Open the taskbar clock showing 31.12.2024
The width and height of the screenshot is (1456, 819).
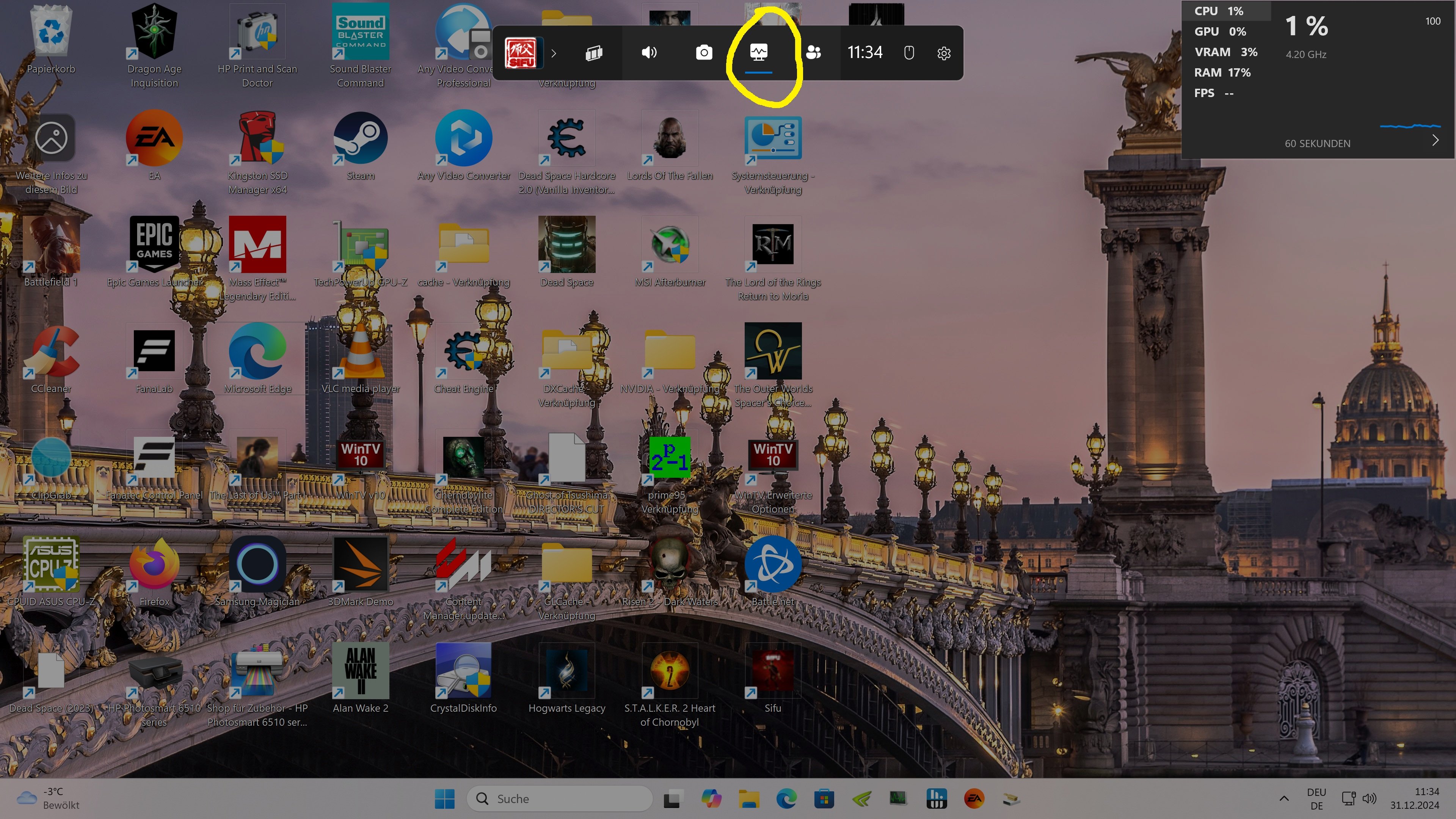(x=1415, y=799)
